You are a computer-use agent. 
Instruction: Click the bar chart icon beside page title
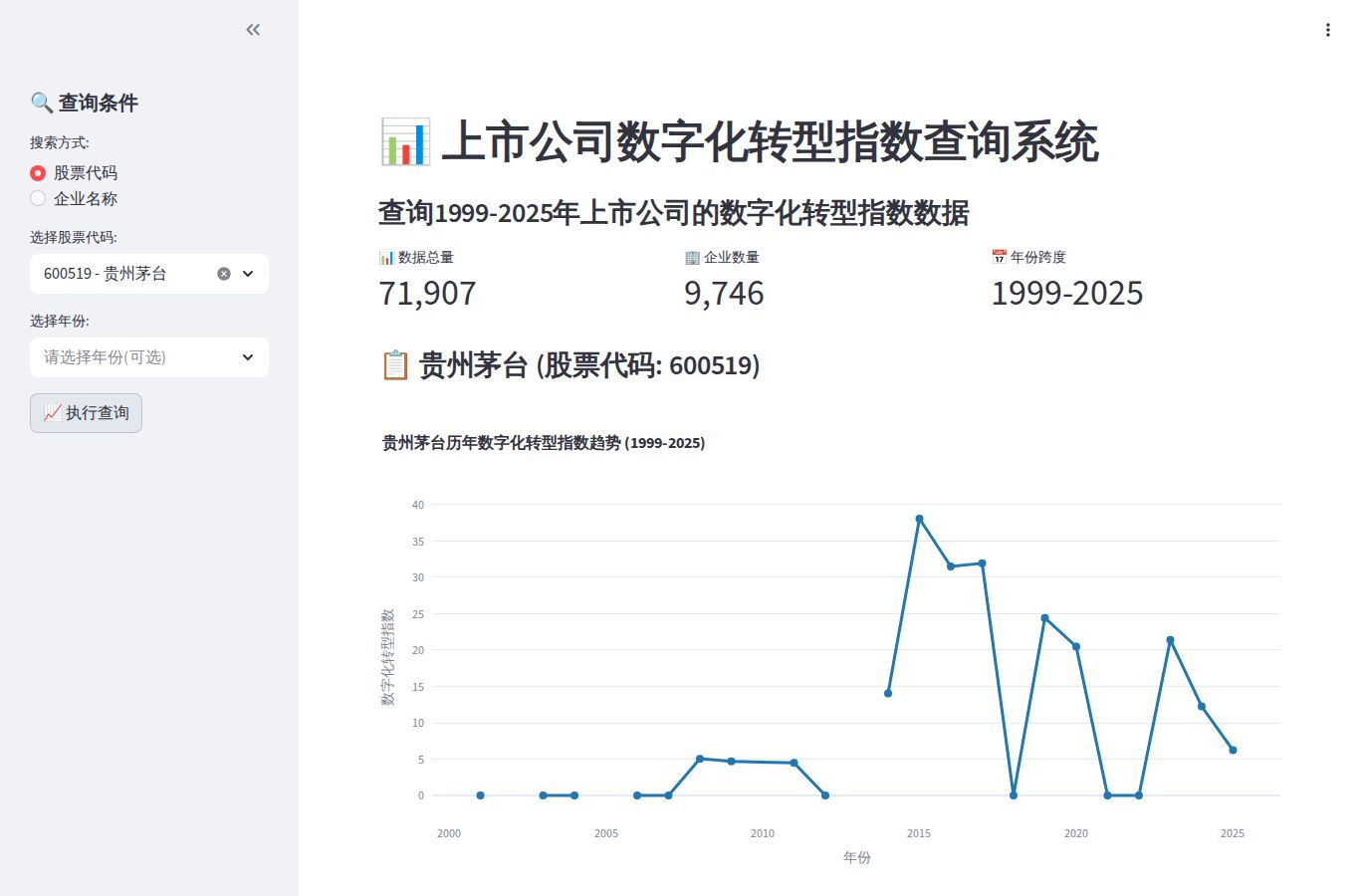(405, 141)
